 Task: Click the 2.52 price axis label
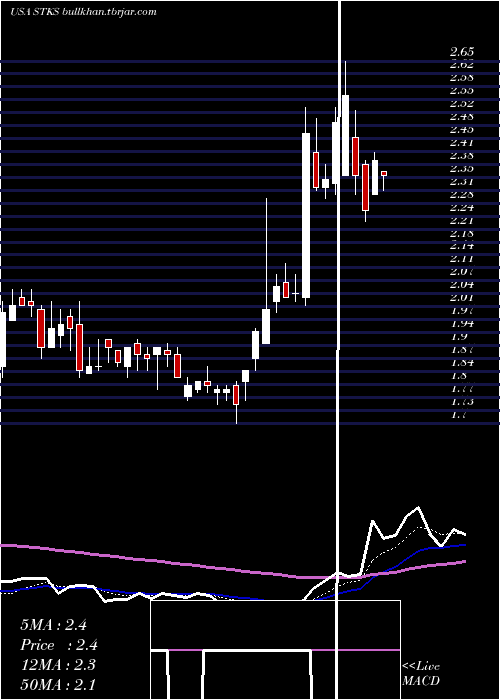pyautogui.click(x=462, y=104)
